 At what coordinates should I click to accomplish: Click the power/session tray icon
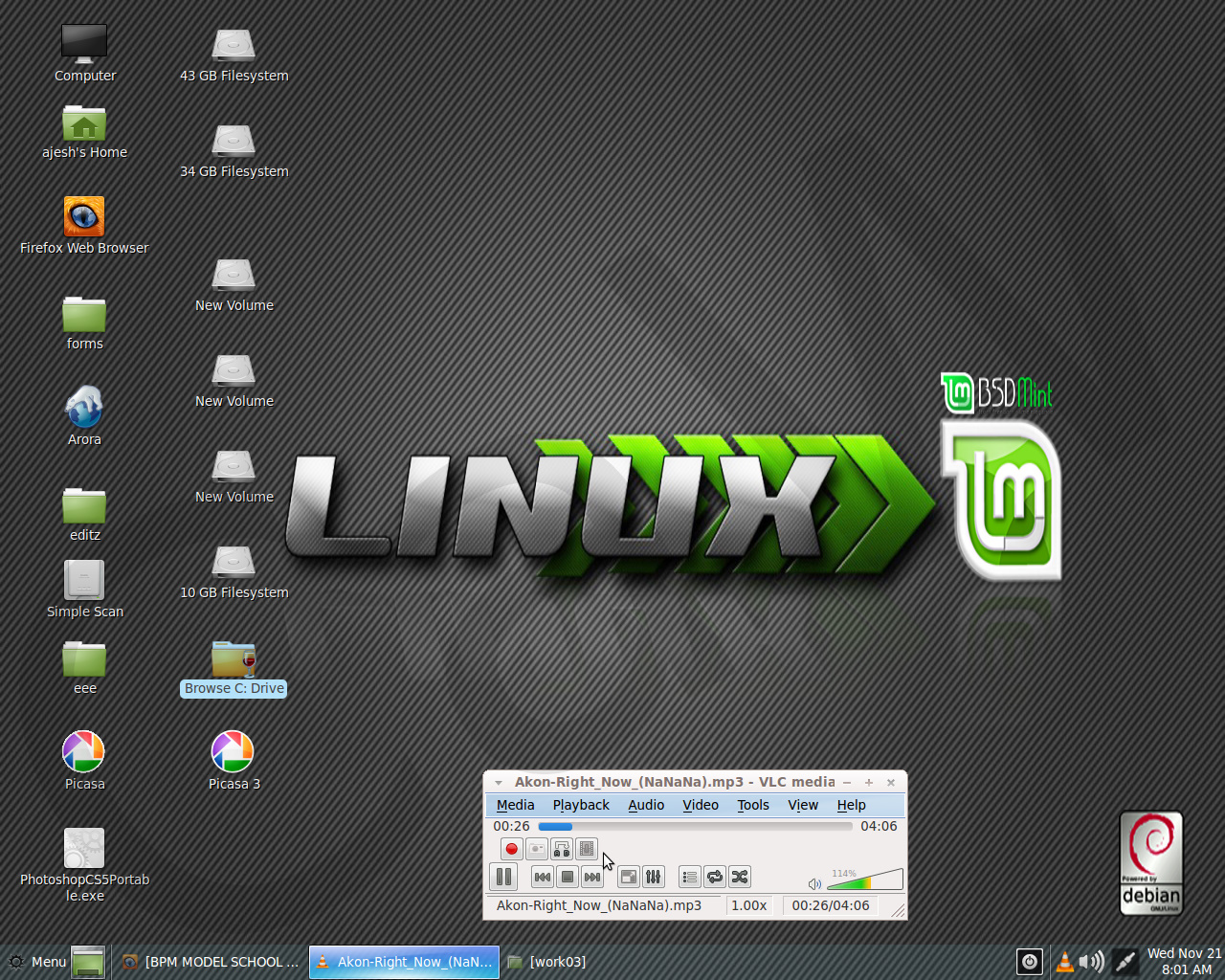pyautogui.click(x=1030, y=962)
